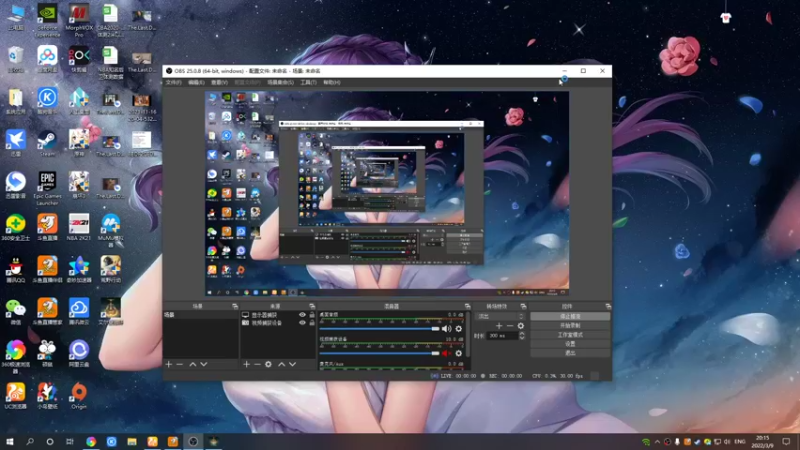Toggle visibility of 视频捕获设备 source
Screen dimensions: 800x450
coord(302,323)
